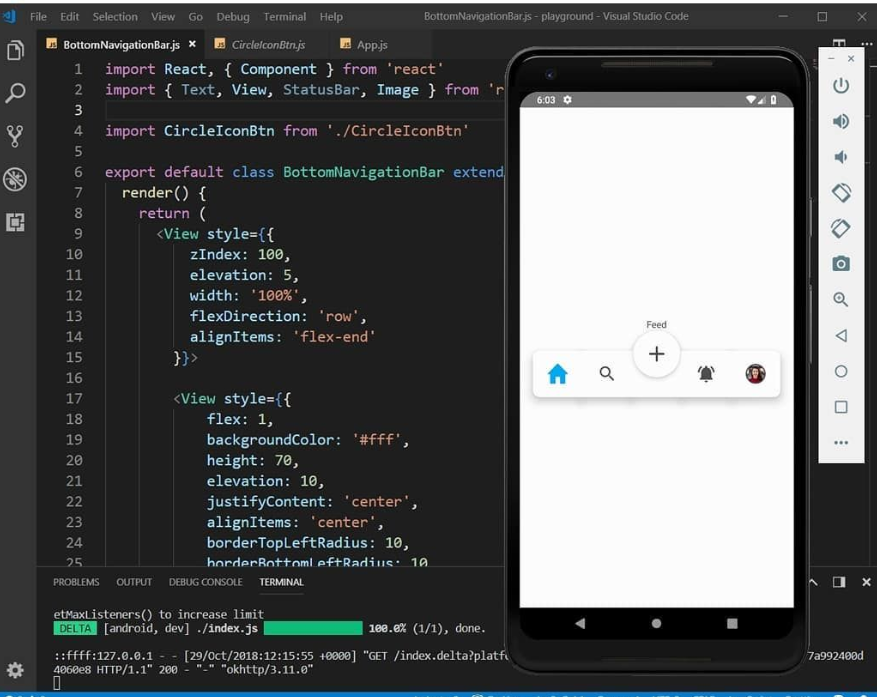Tap the search icon in the bottom navigation bar
This screenshot has height=697, width=877.
pos(607,374)
